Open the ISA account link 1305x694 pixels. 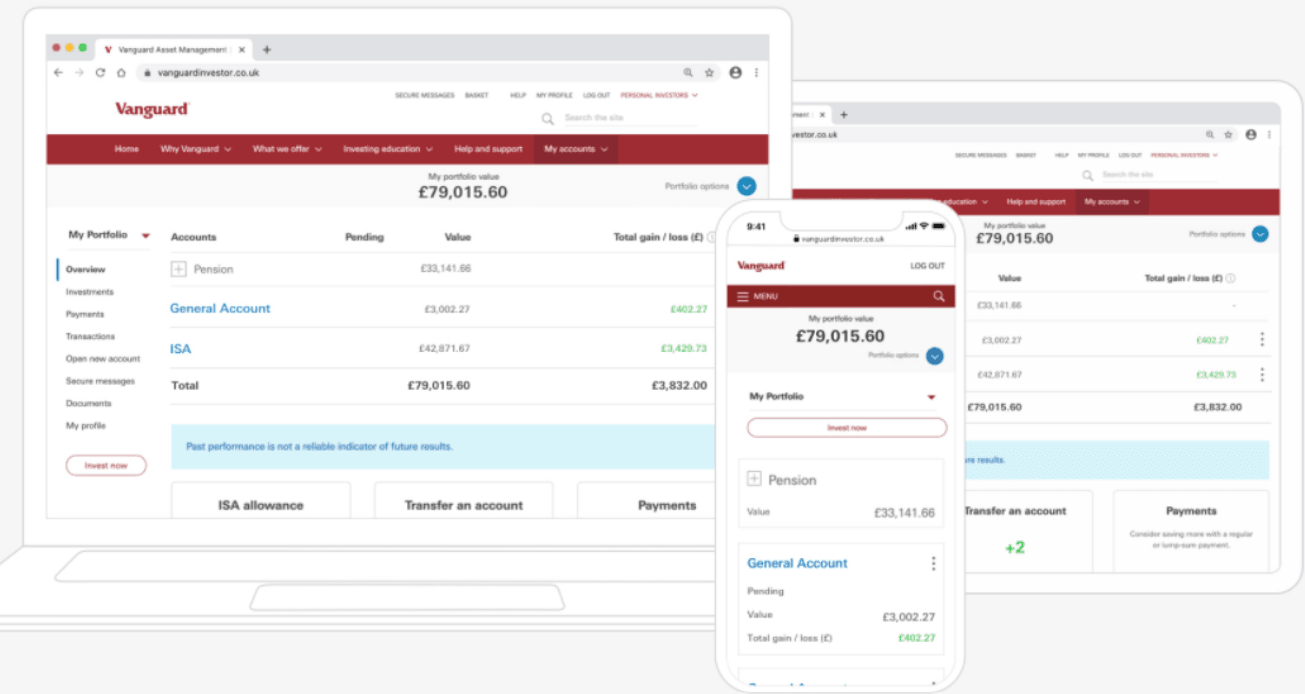181,349
